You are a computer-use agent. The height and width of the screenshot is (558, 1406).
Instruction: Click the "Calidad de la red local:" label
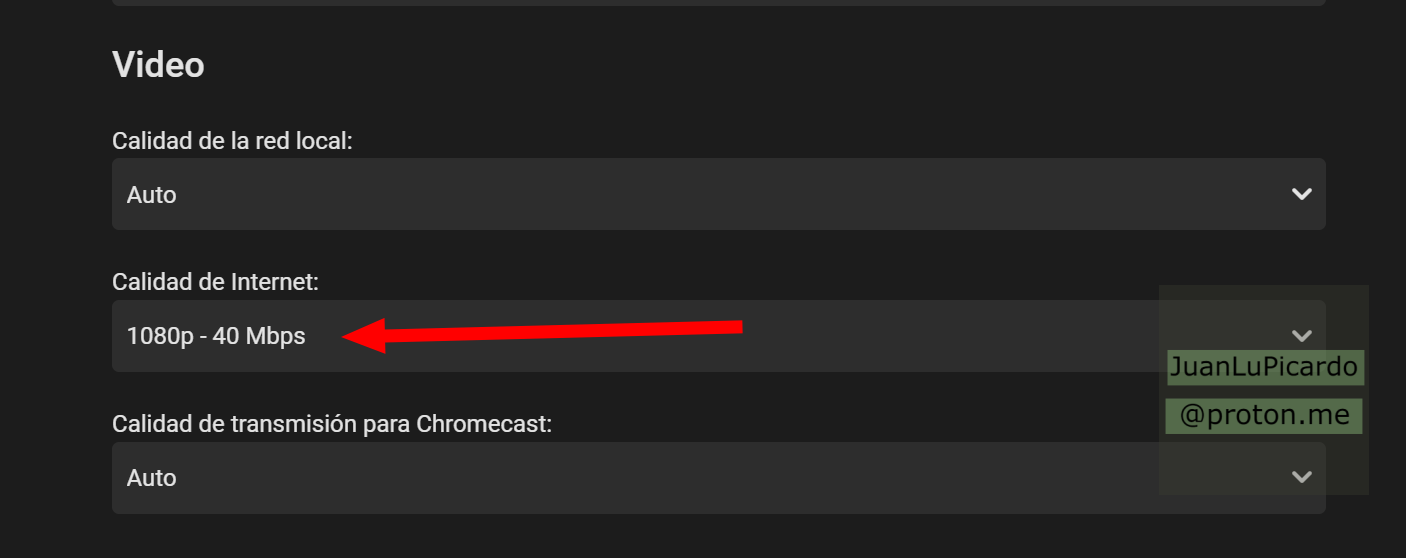[232, 141]
